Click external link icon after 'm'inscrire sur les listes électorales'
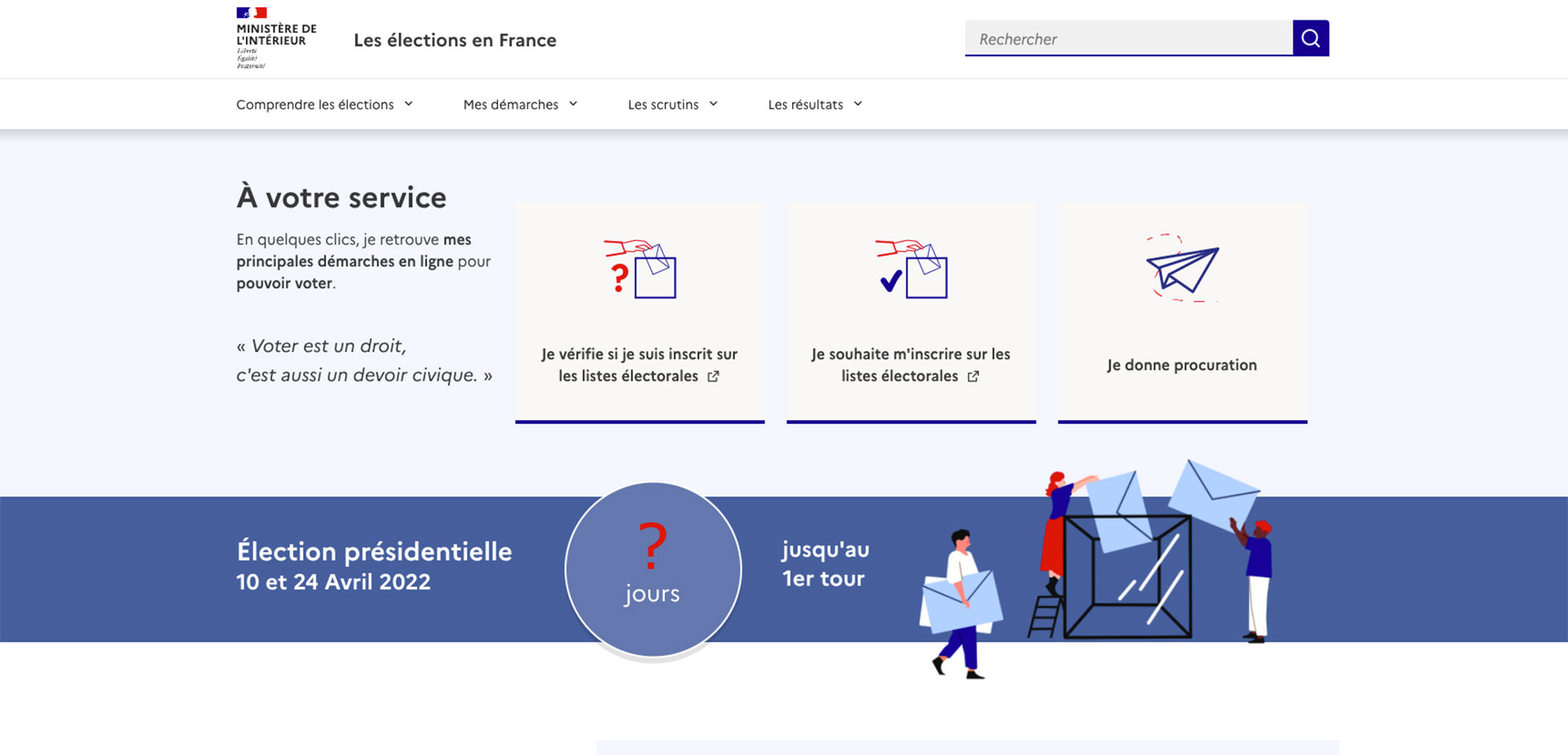Image resolution: width=1568 pixels, height=755 pixels. click(973, 376)
